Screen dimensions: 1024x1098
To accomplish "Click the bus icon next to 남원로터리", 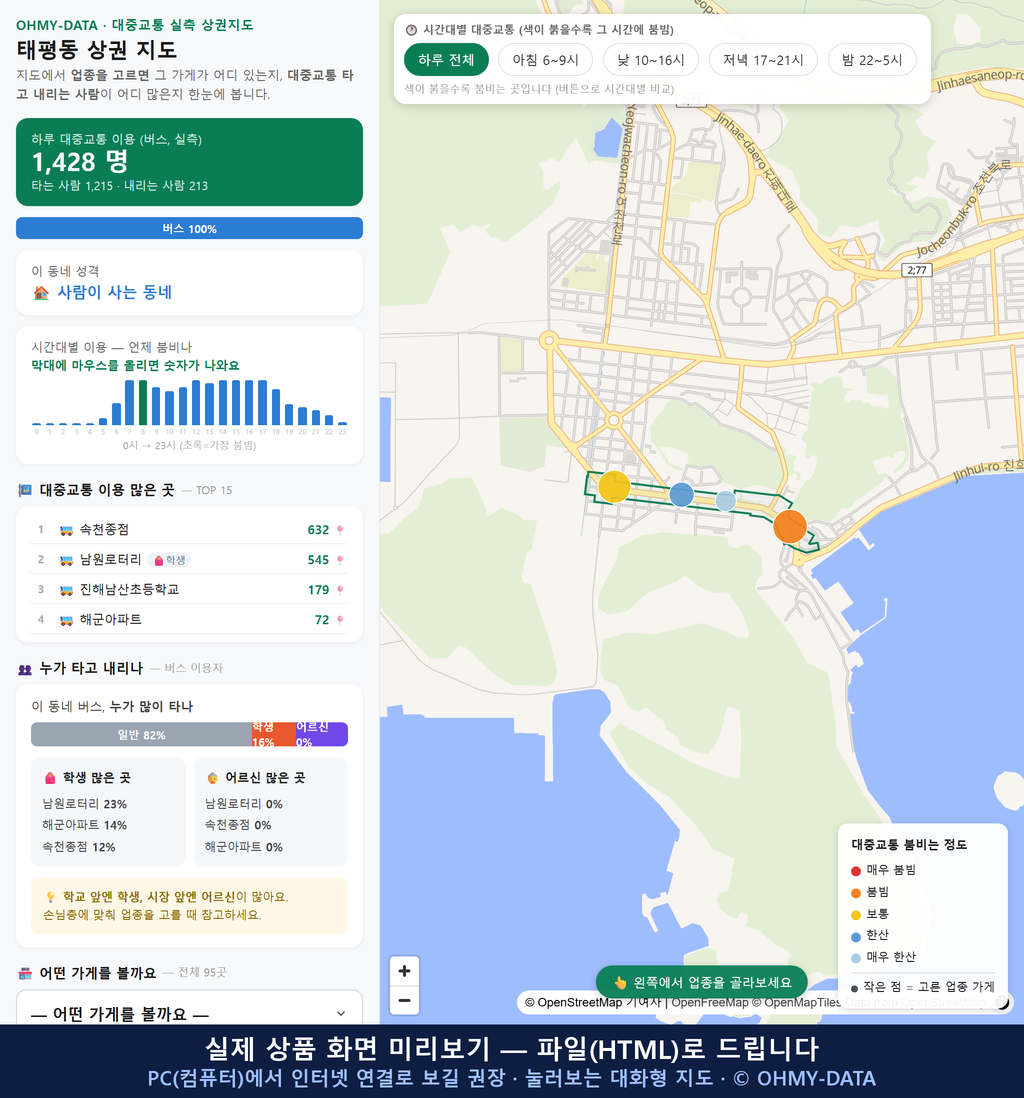I will click(x=67, y=560).
